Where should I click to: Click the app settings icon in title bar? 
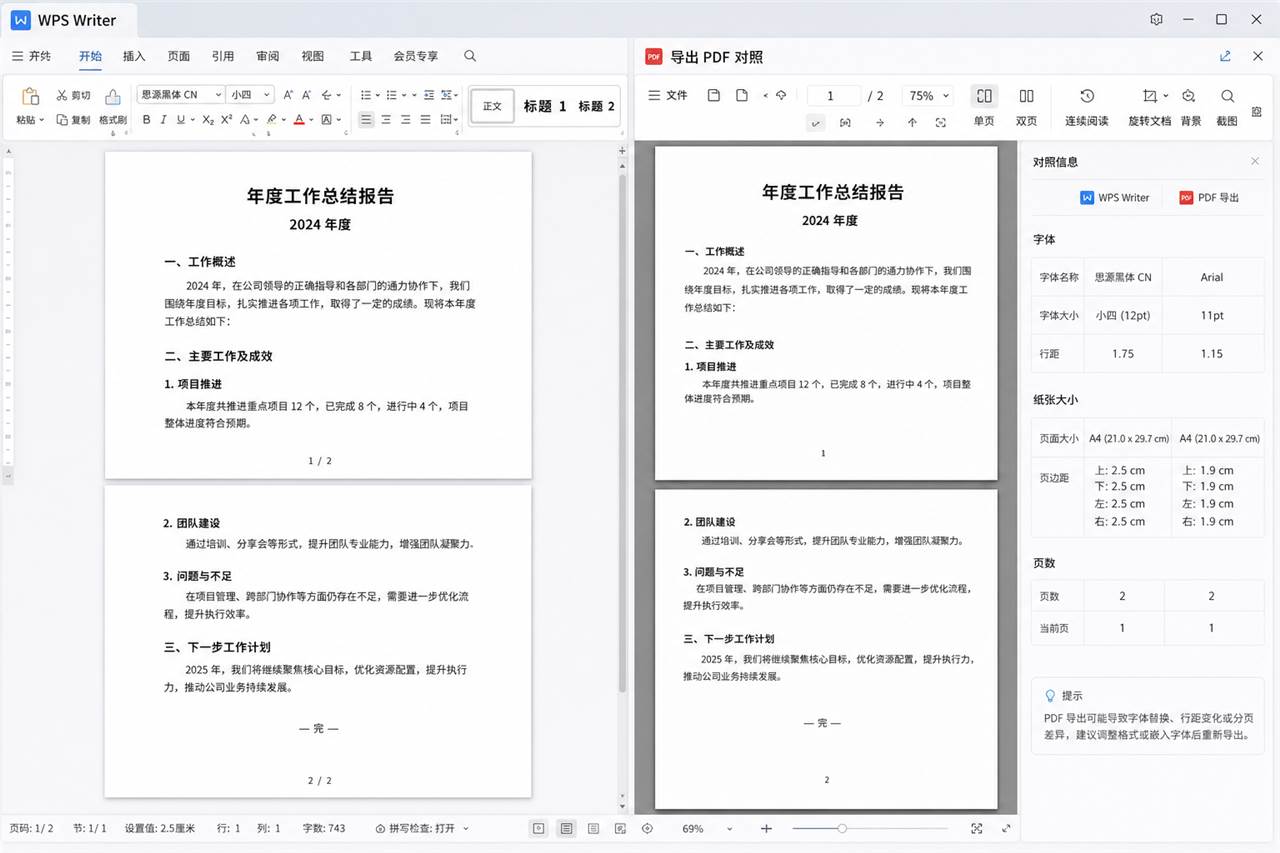point(1157,19)
